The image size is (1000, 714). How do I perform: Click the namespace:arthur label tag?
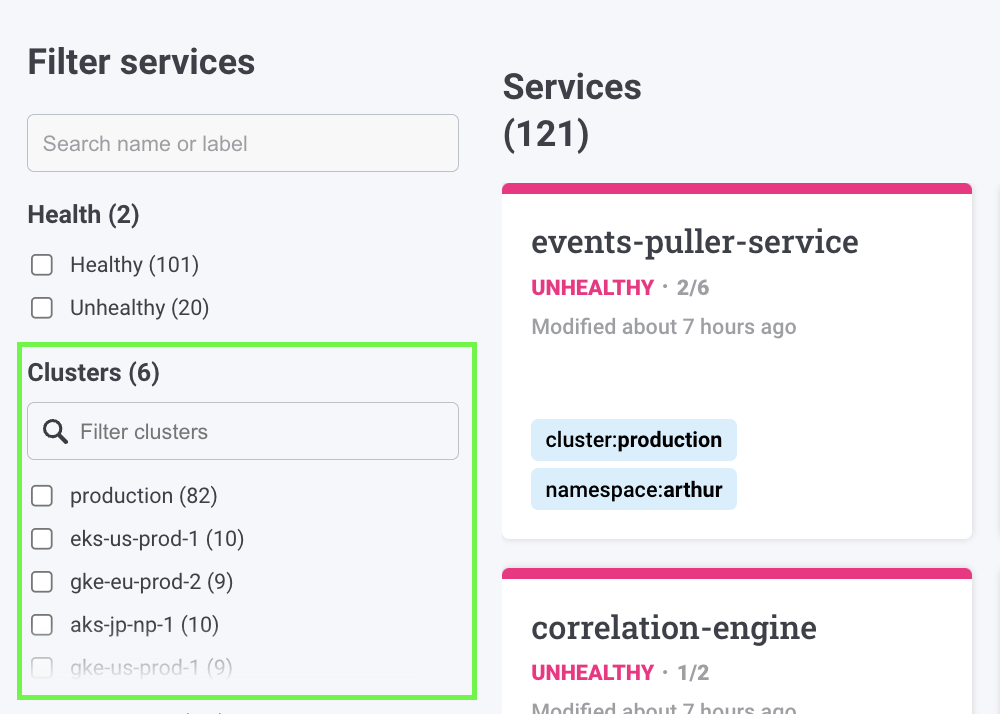[x=633, y=490]
